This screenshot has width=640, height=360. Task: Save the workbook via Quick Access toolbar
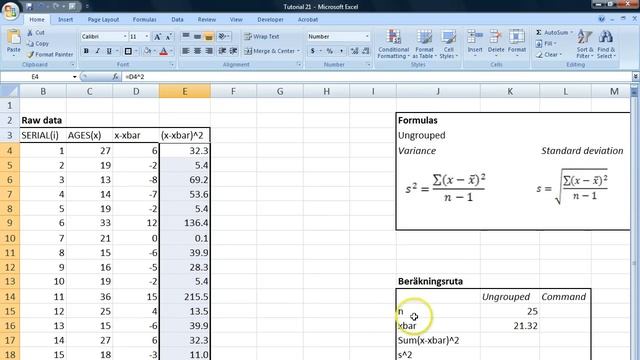pyautogui.click(x=29, y=6)
